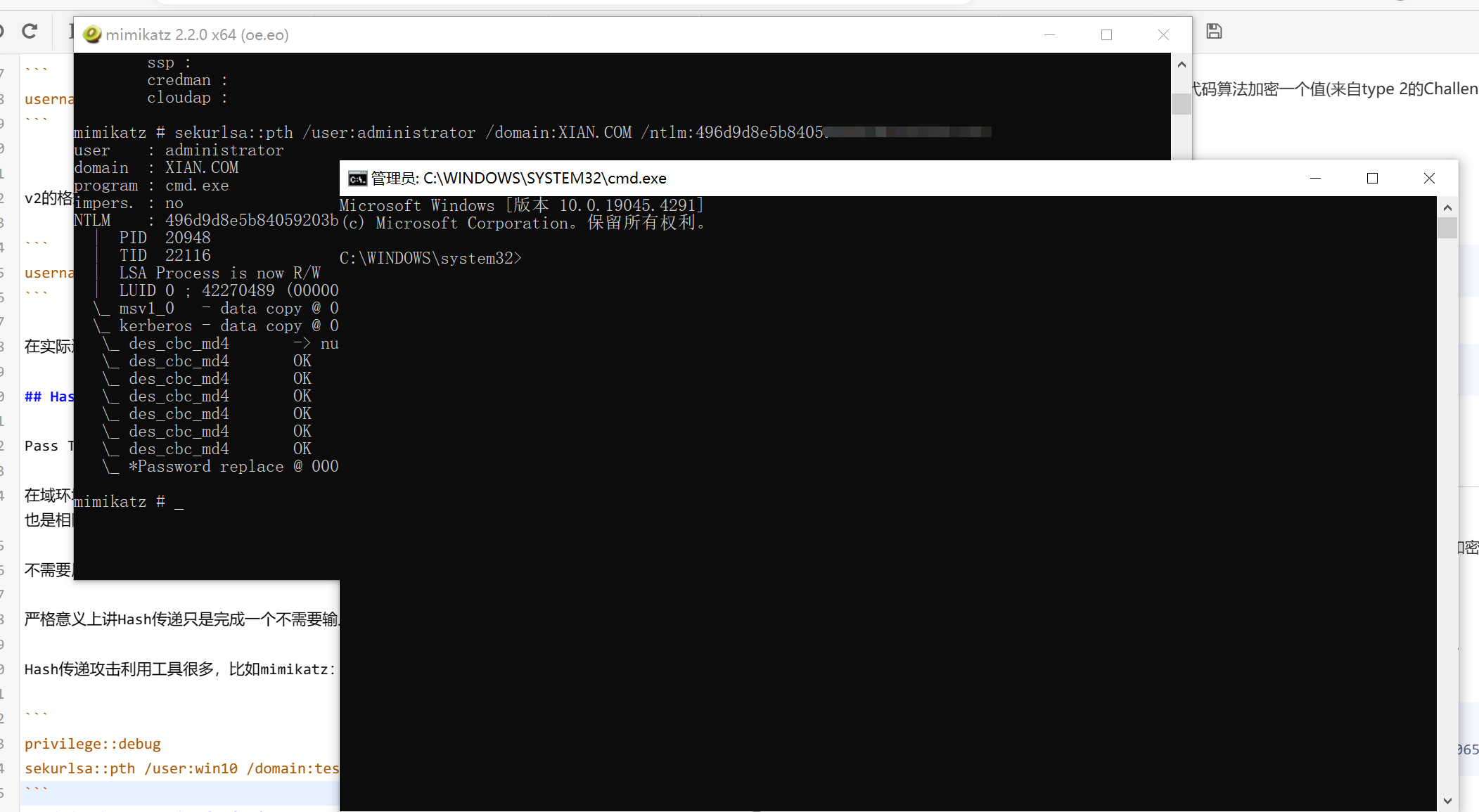The image size is (1479, 812).
Task: Click the 'kerberos - data copy' line
Action: click(x=216, y=326)
